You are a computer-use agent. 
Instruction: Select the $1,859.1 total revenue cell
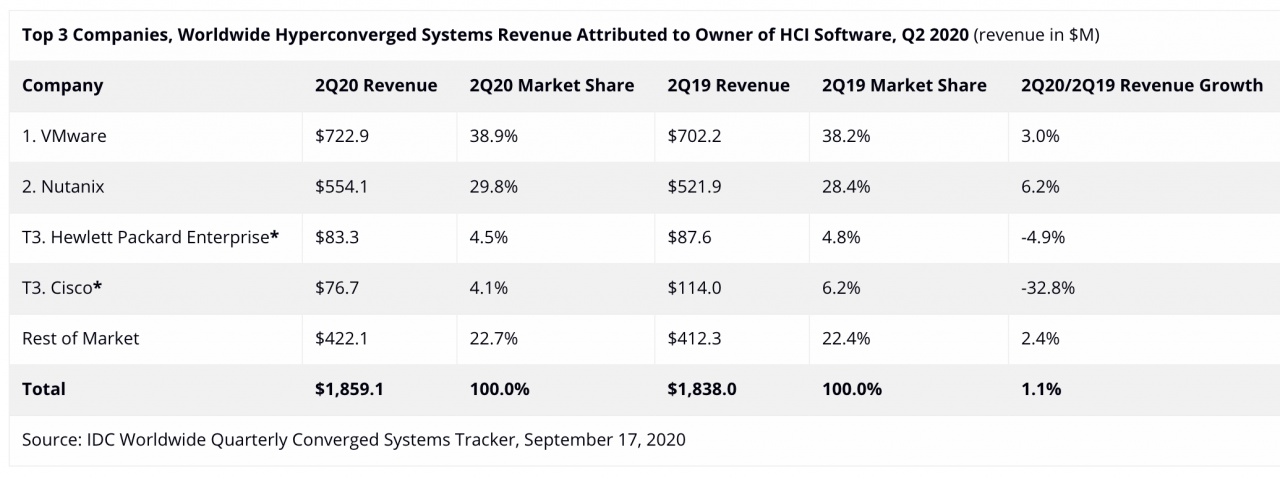[x=350, y=389]
